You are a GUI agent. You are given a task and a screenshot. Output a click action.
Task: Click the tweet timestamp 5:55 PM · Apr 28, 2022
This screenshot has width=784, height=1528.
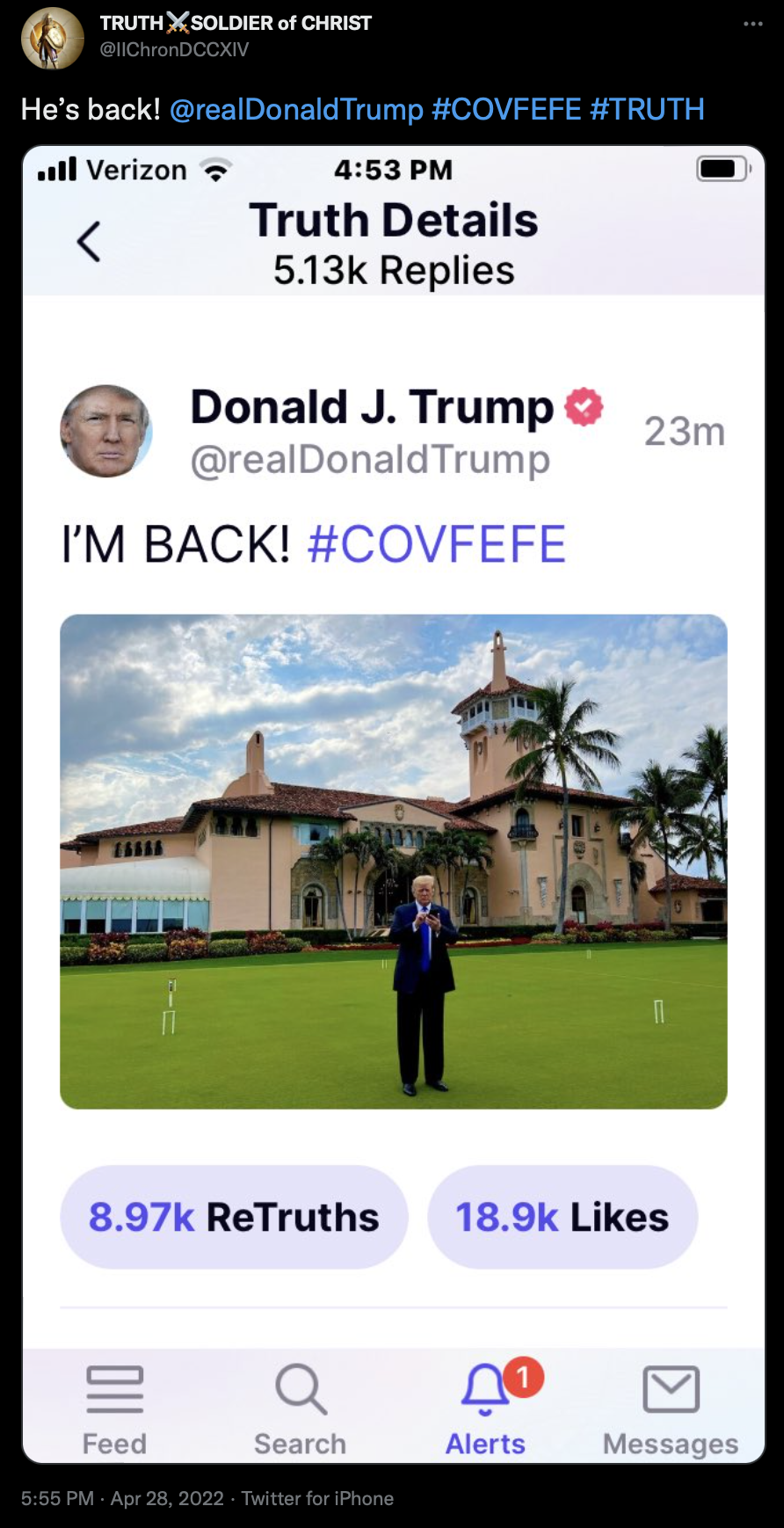[x=122, y=1498]
